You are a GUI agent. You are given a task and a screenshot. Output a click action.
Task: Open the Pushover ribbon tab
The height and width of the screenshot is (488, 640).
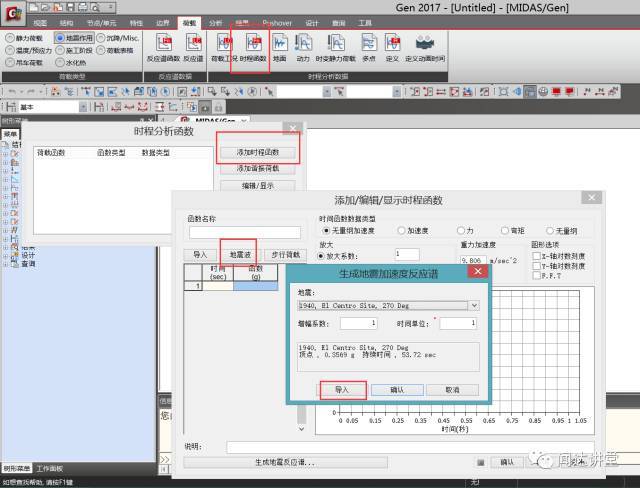pyautogui.click(x=278, y=23)
